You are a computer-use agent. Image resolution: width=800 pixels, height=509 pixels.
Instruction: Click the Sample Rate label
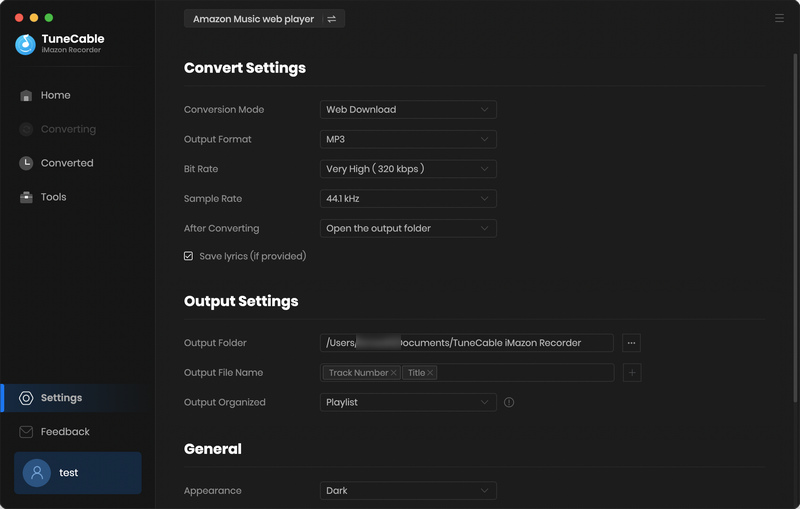213,199
